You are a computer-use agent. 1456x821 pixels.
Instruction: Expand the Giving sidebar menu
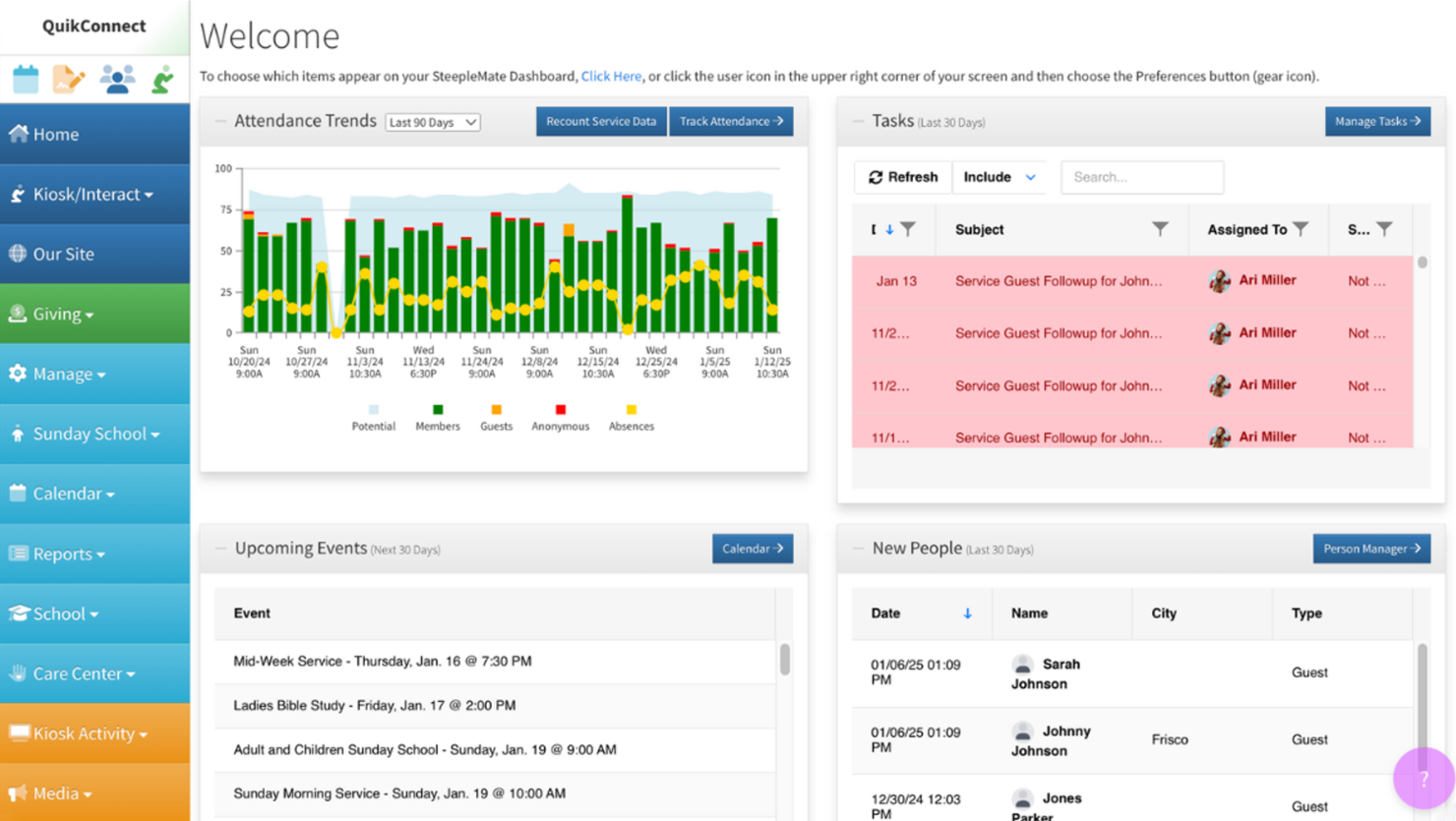94,314
